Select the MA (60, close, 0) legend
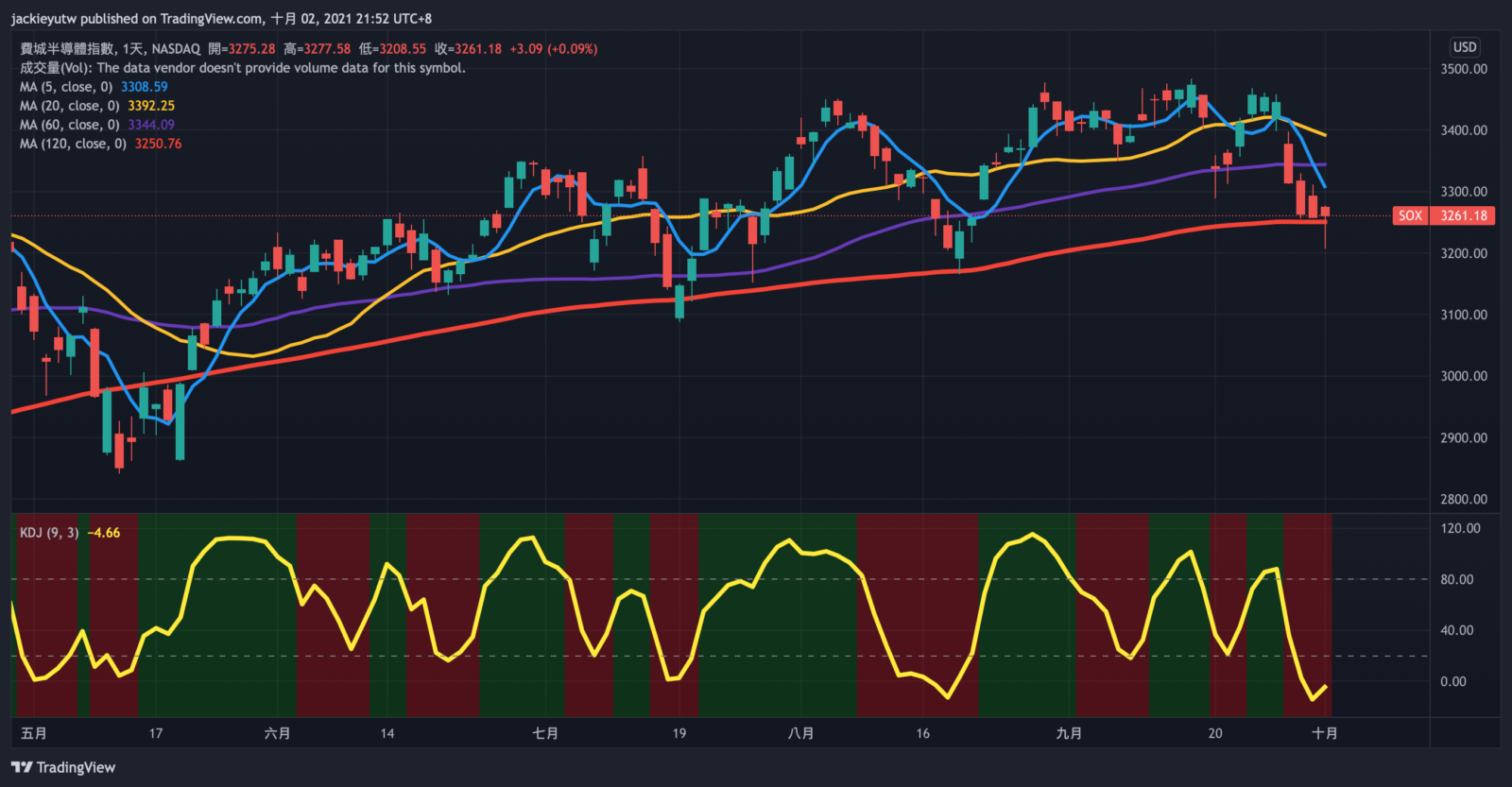1512x787 pixels. tap(69, 125)
